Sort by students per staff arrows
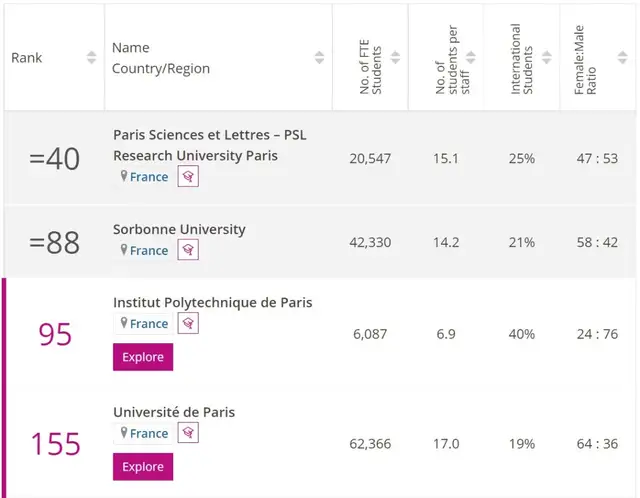Screen dimensions: 640x498 pyautogui.click(x=471, y=57)
